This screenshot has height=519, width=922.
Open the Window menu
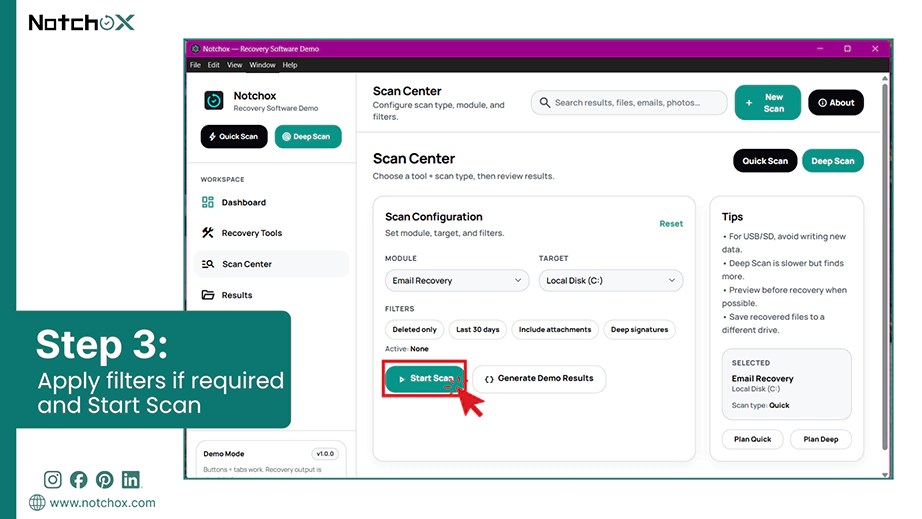tap(262, 65)
